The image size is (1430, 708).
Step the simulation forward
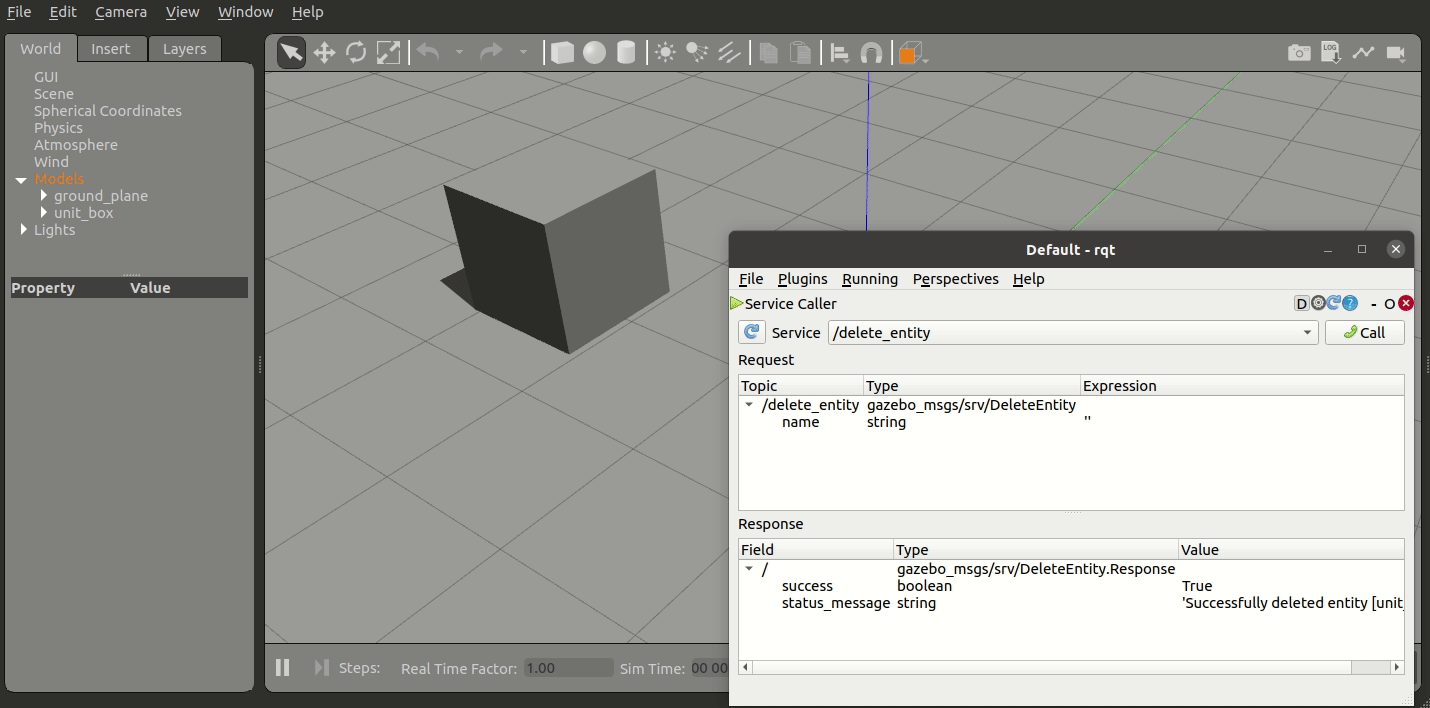coord(321,667)
